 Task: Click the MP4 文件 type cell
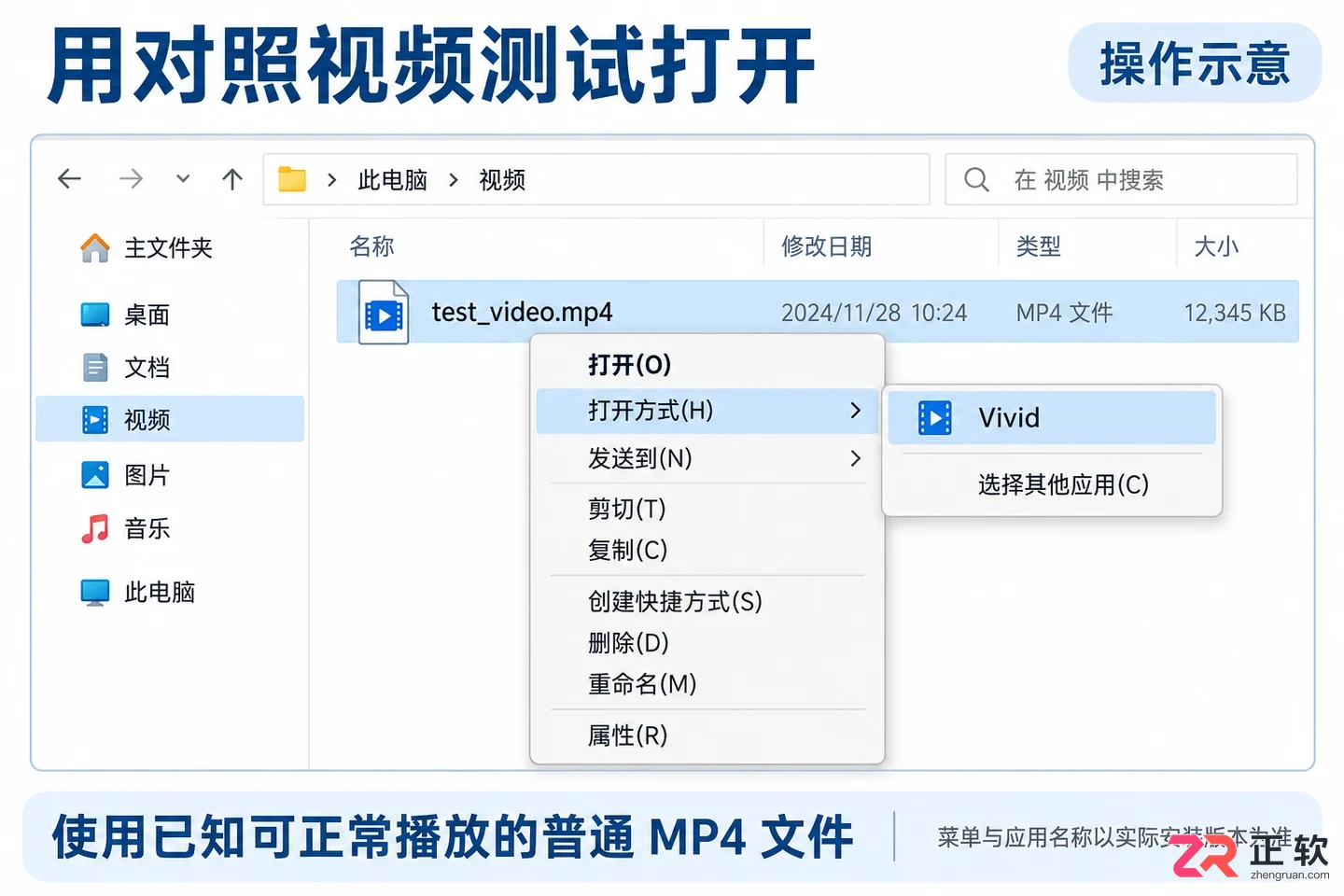click(1064, 313)
